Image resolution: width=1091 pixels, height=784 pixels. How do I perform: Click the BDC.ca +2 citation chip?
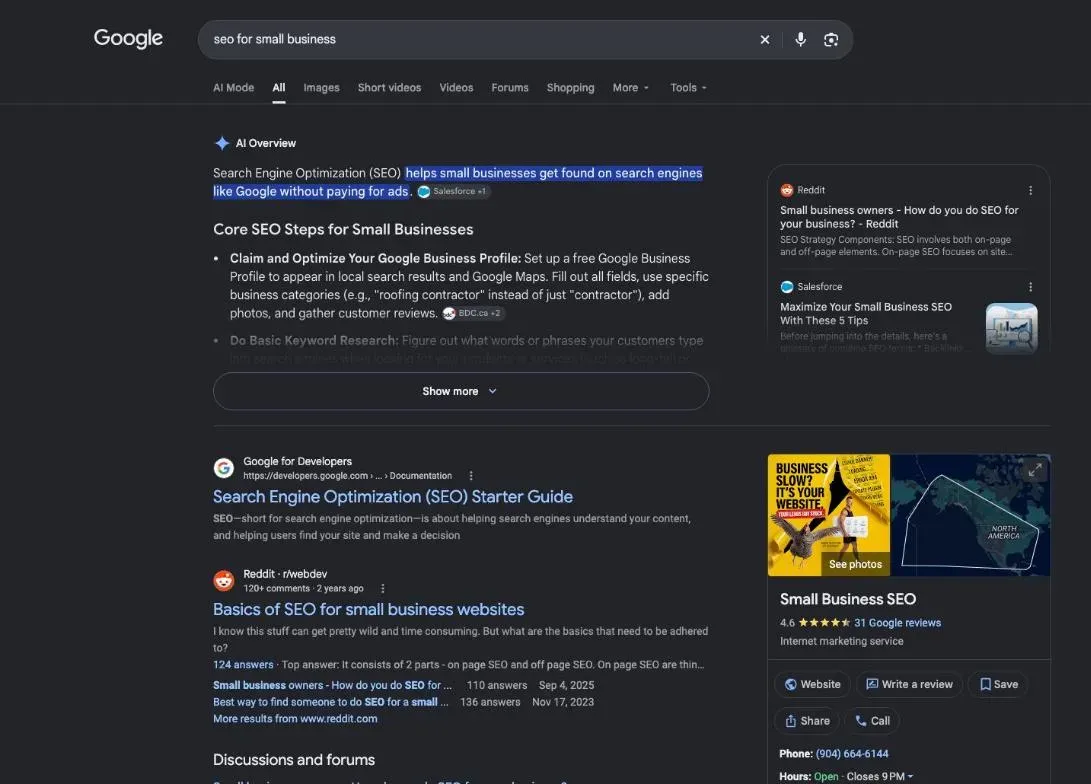tap(472, 313)
